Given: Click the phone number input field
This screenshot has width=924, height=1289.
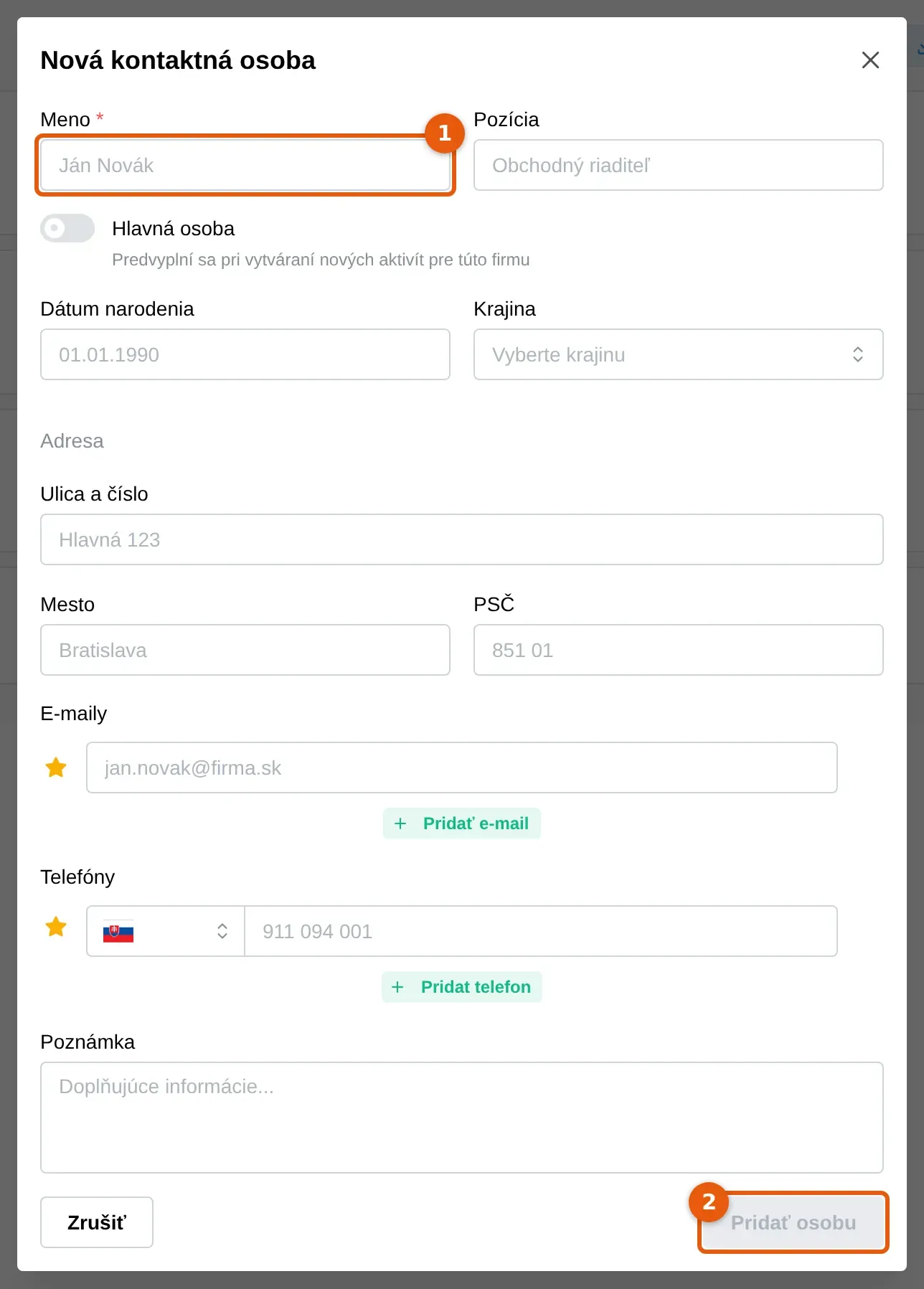Looking at the screenshot, I should tap(541, 931).
